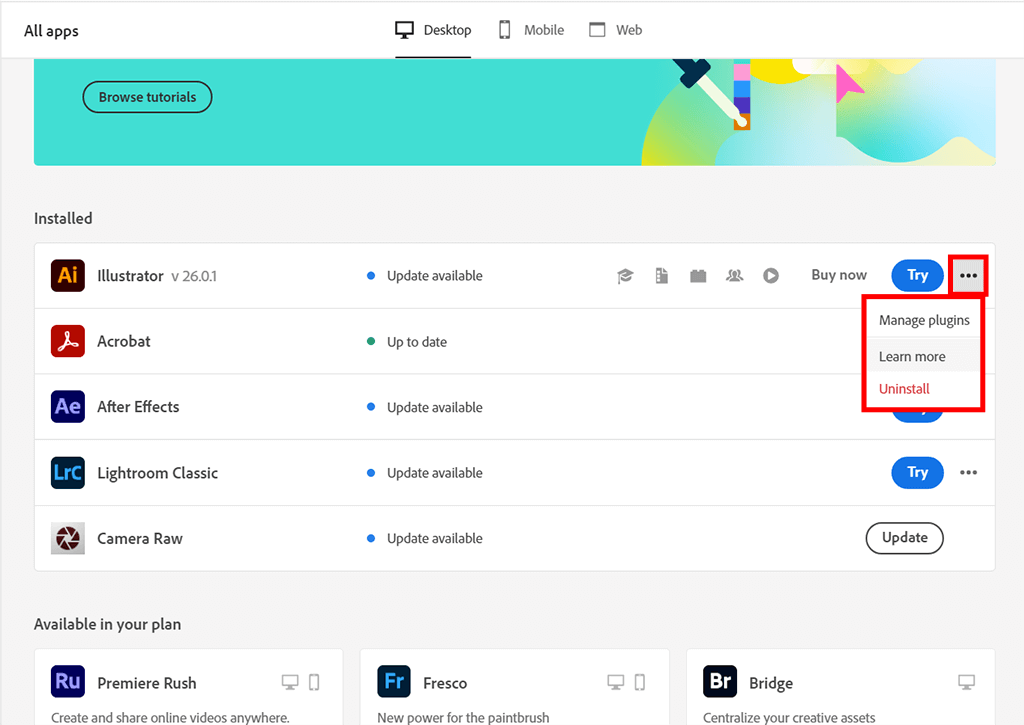Click the Bridge app icon
The width and height of the screenshot is (1024, 725).
[720, 681]
